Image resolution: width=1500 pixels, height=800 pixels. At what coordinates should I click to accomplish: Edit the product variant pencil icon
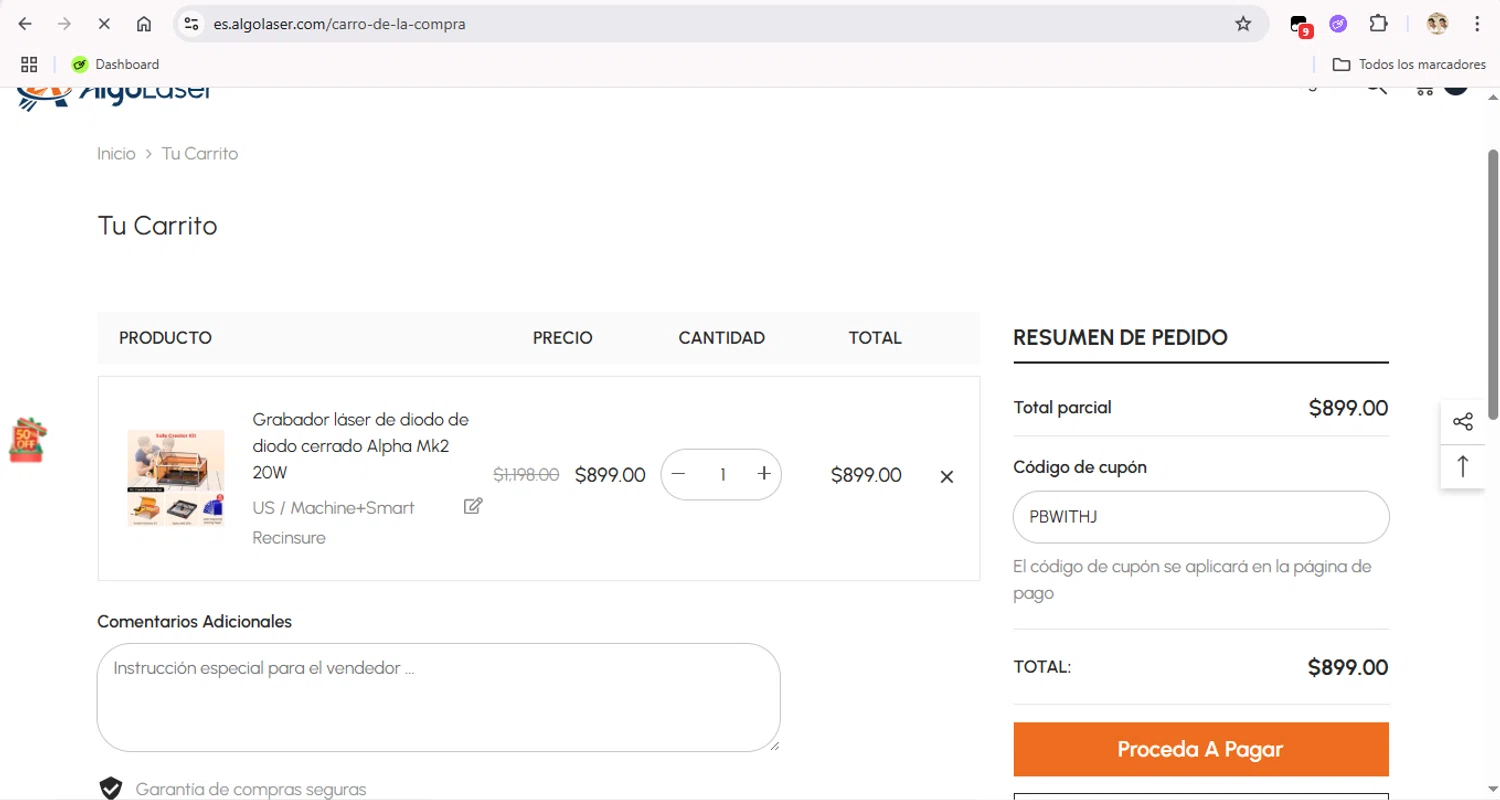[x=473, y=506]
